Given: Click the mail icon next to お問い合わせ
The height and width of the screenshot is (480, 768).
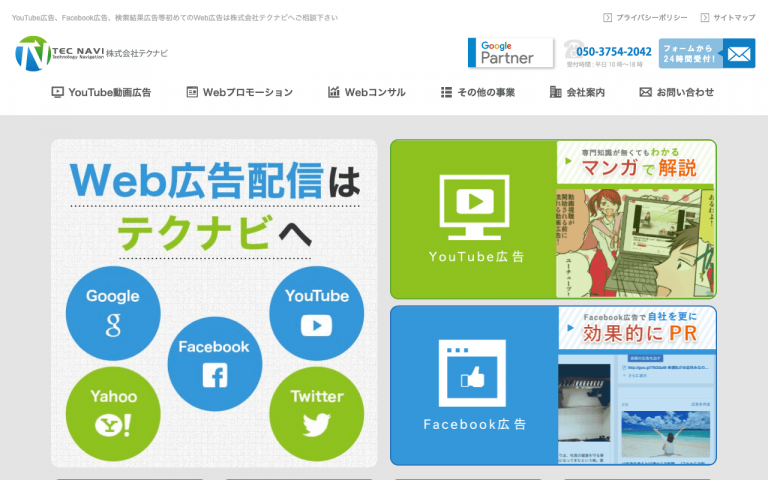Looking at the screenshot, I should [x=646, y=92].
